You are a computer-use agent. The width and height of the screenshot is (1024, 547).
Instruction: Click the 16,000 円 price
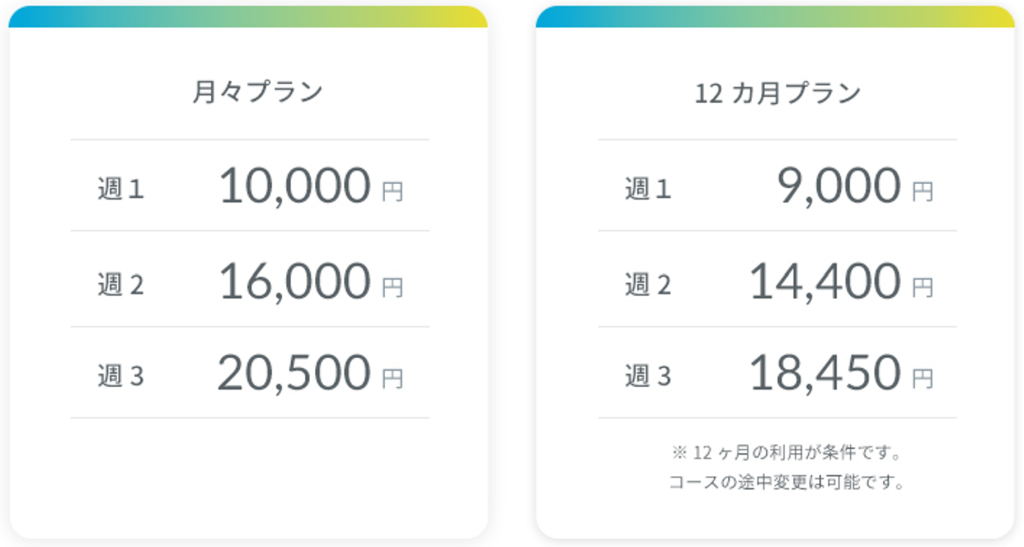[311, 282]
